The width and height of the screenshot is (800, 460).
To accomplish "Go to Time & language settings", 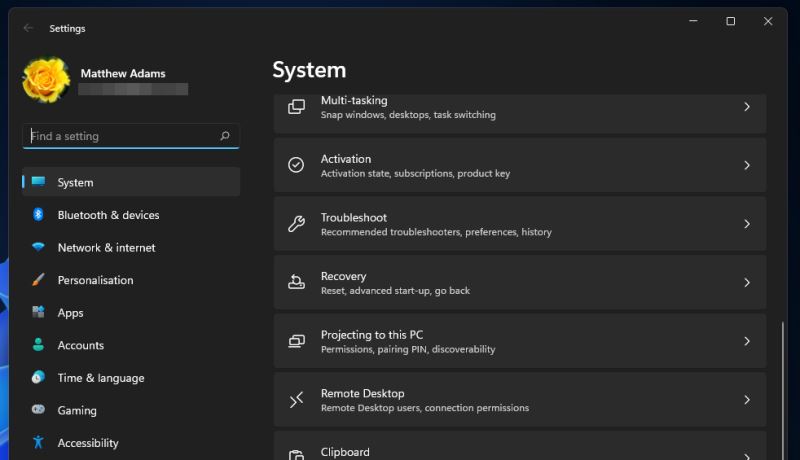I will coord(100,378).
